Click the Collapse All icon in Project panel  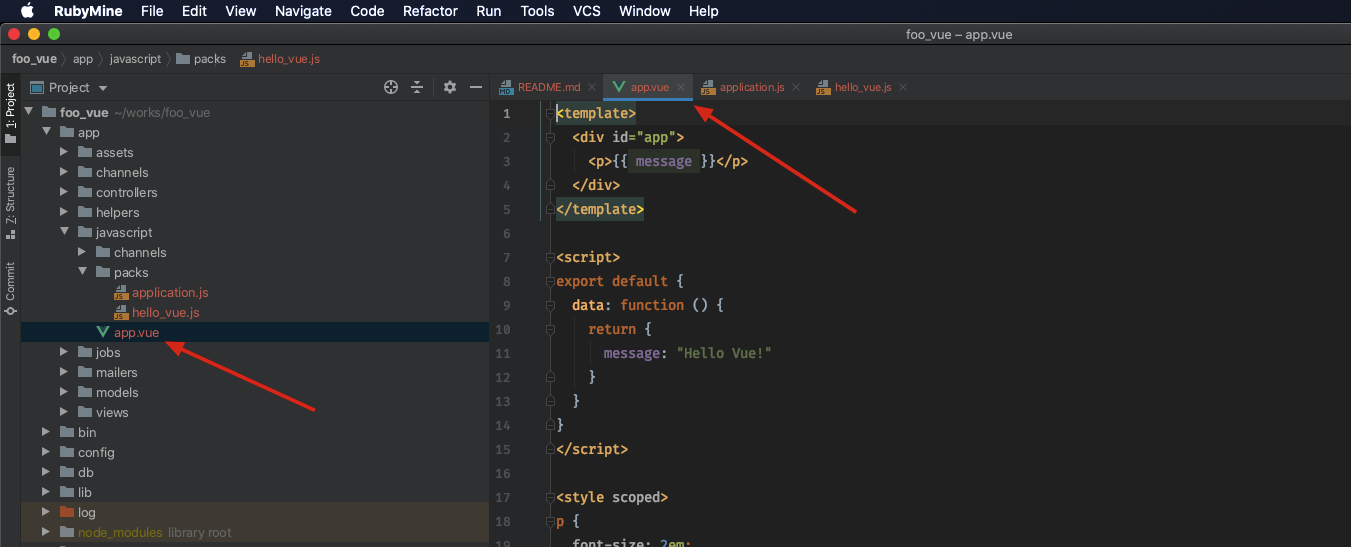coord(417,87)
